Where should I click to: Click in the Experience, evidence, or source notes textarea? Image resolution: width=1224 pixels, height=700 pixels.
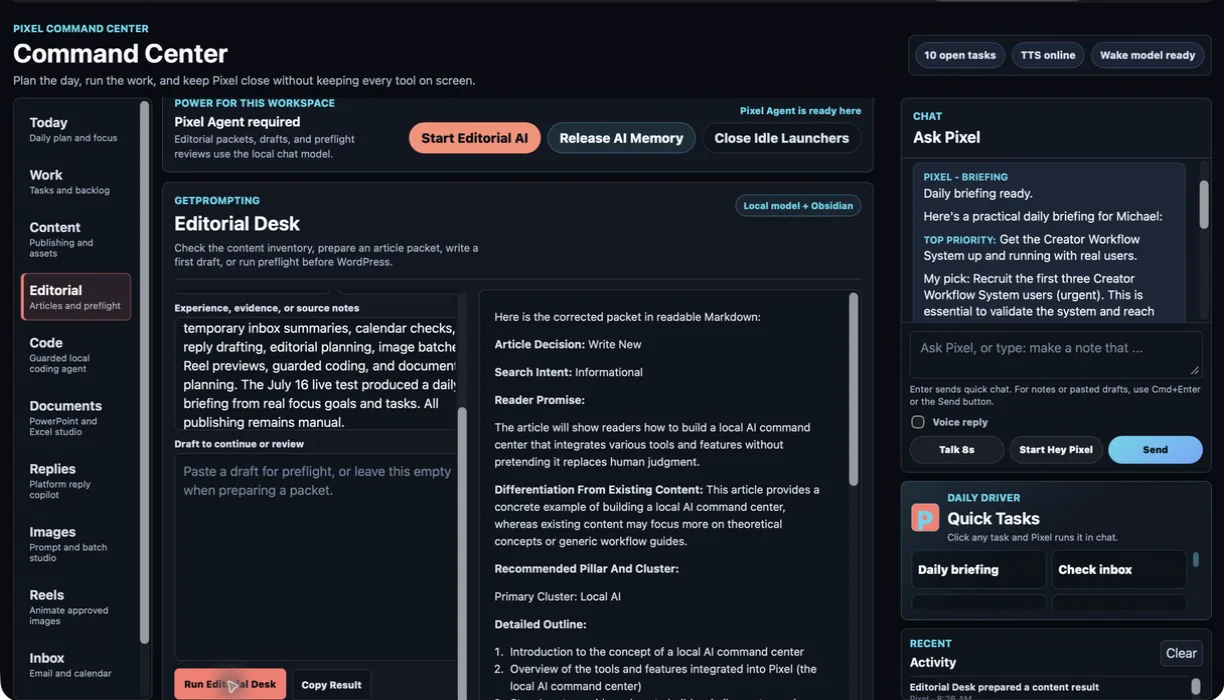[x=315, y=375]
